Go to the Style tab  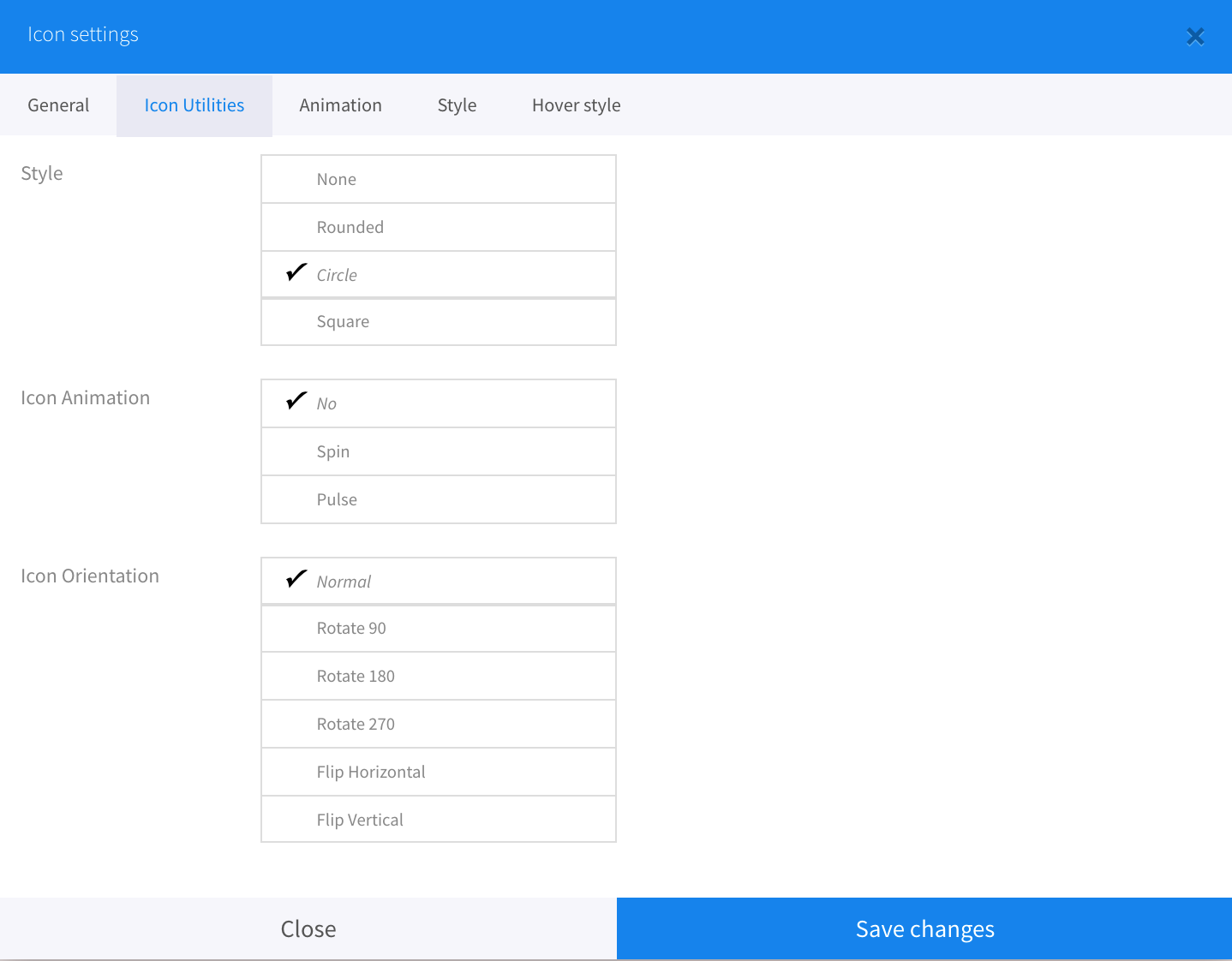pos(457,105)
